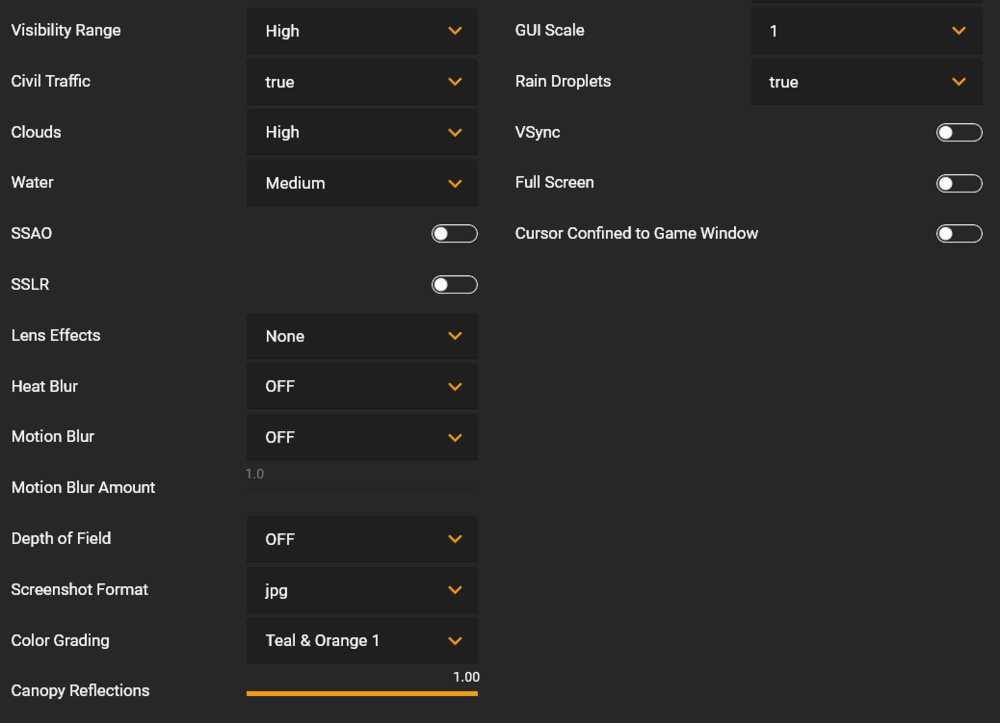The height and width of the screenshot is (723, 1000).
Task: Choose a Screenshot Format from dropdown
Action: (361, 590)
